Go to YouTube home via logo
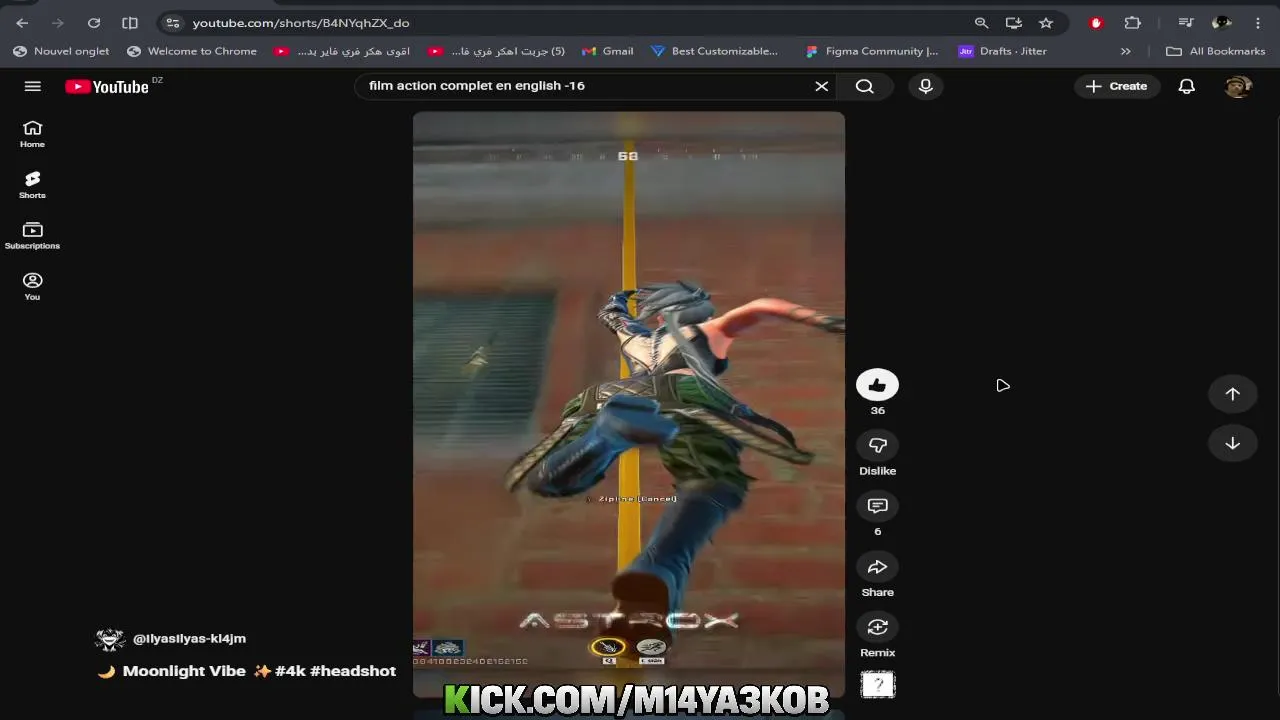Screen dimensions: 1280x720 (107, 87)
